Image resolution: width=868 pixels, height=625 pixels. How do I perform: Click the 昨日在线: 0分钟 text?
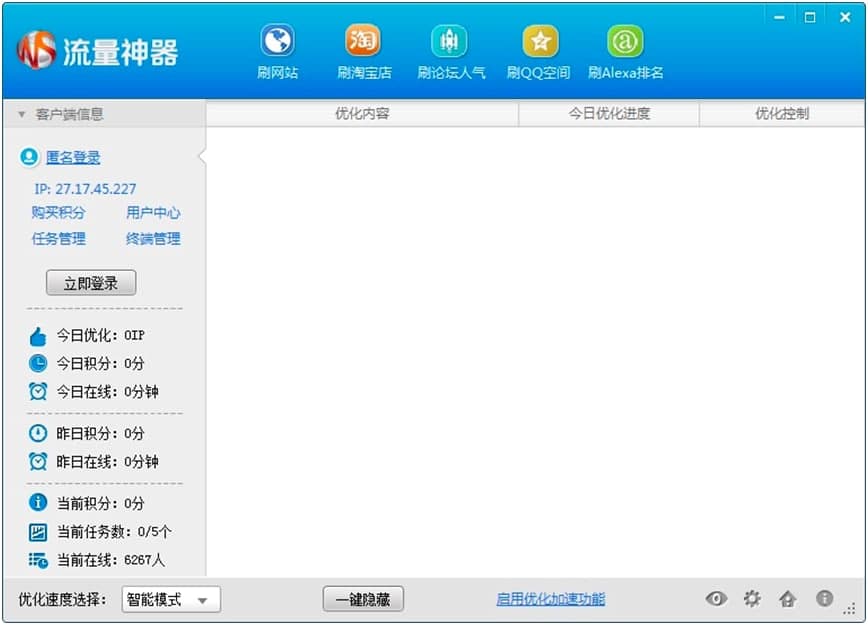pyautogui.click(x=107, y=462)
